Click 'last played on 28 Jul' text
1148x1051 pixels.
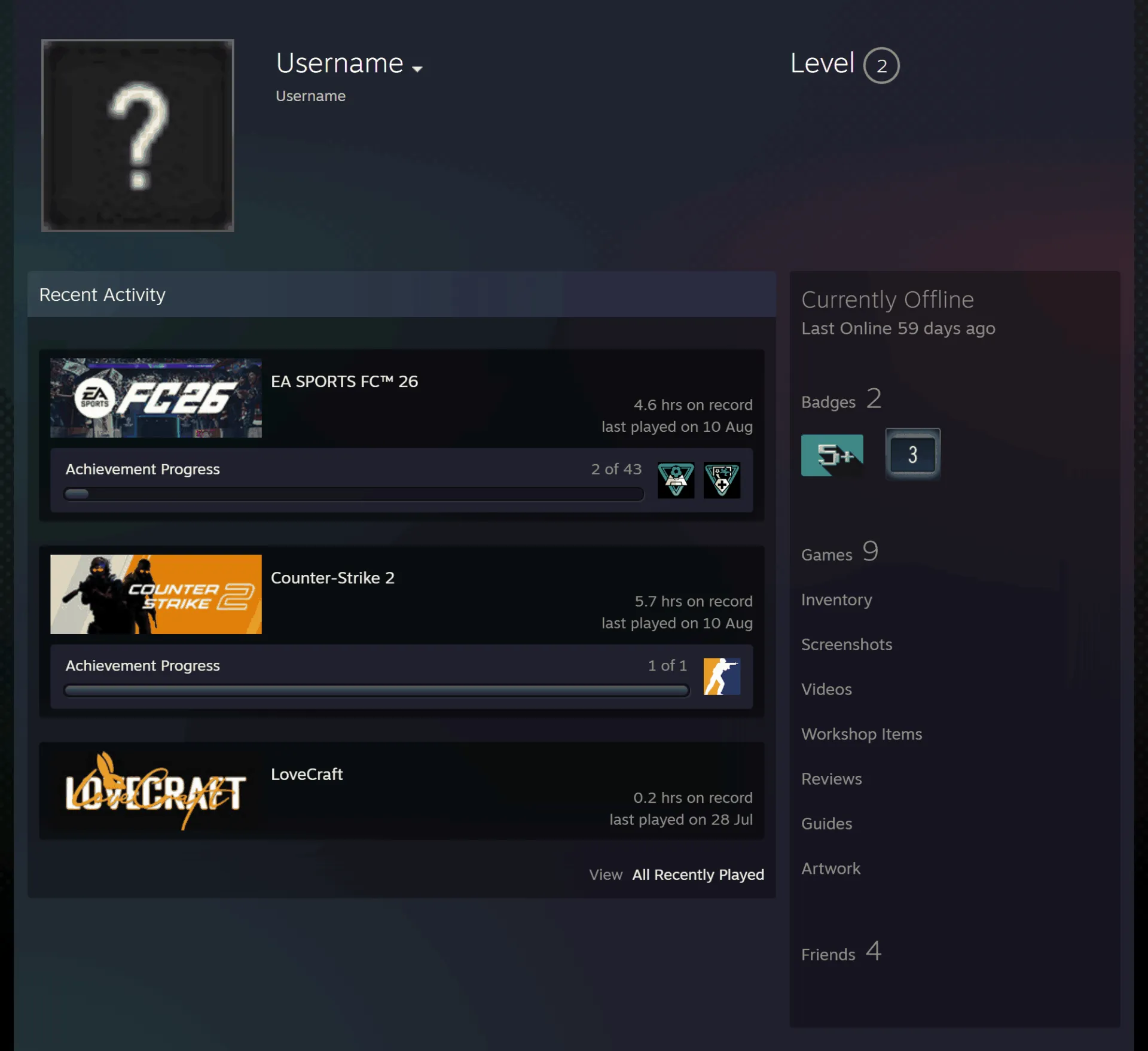coord(680,820)
